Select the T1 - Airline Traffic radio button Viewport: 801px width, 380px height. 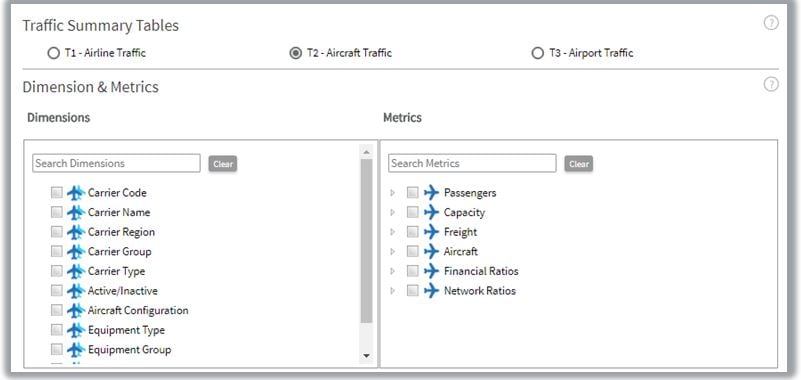point(54,53)
